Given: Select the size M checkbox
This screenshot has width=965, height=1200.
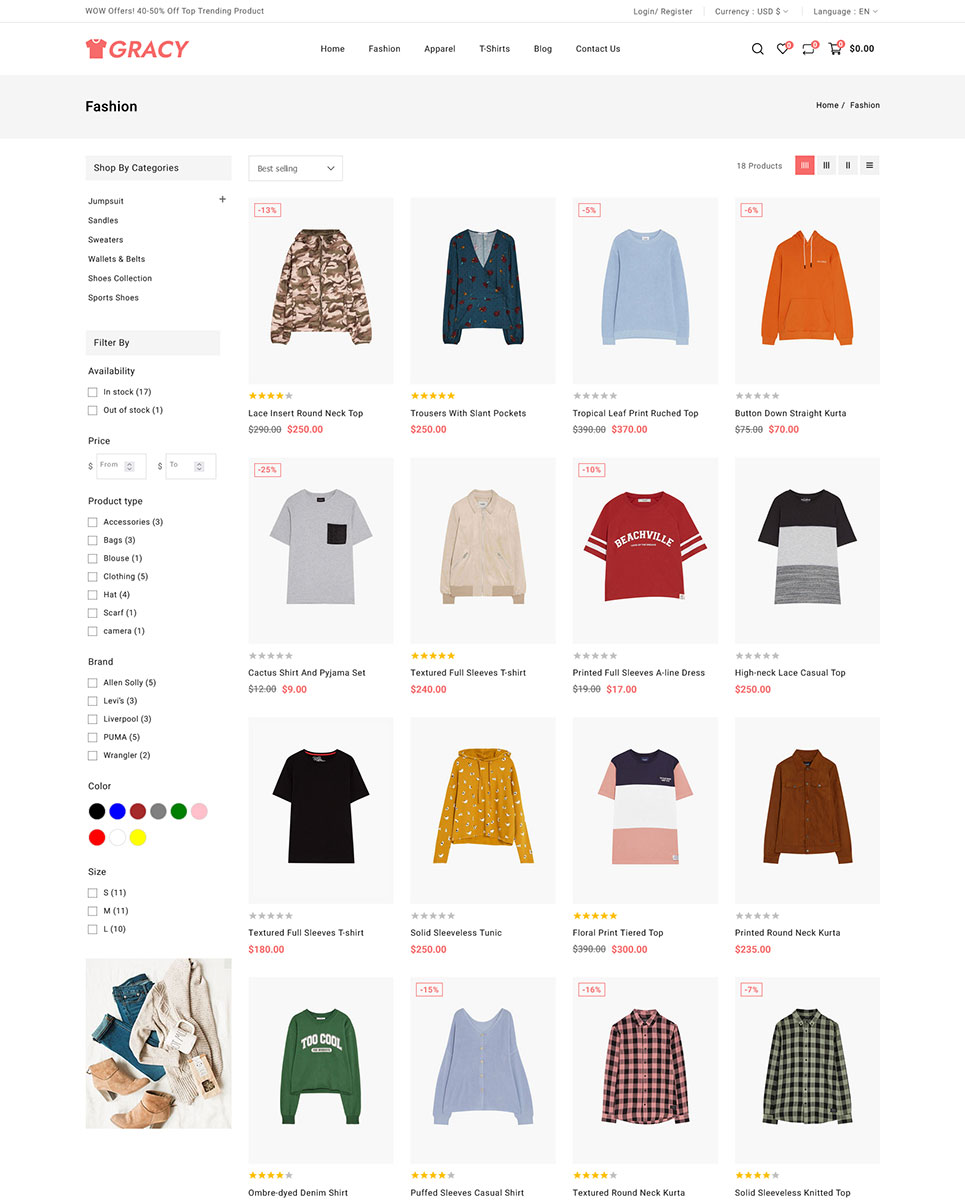Looking at the screenshot, I should (x=93, y=911).
